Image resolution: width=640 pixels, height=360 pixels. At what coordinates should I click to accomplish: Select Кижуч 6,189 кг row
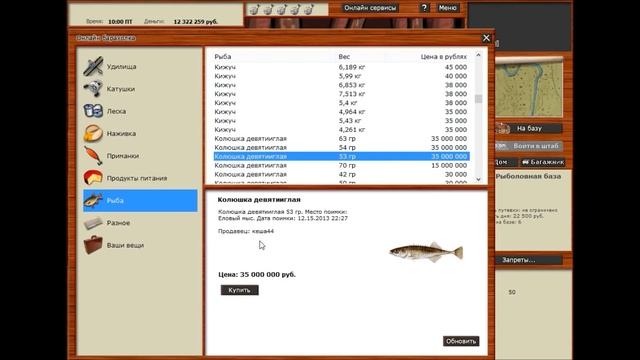pyautogui.click(x=341, y=67)
